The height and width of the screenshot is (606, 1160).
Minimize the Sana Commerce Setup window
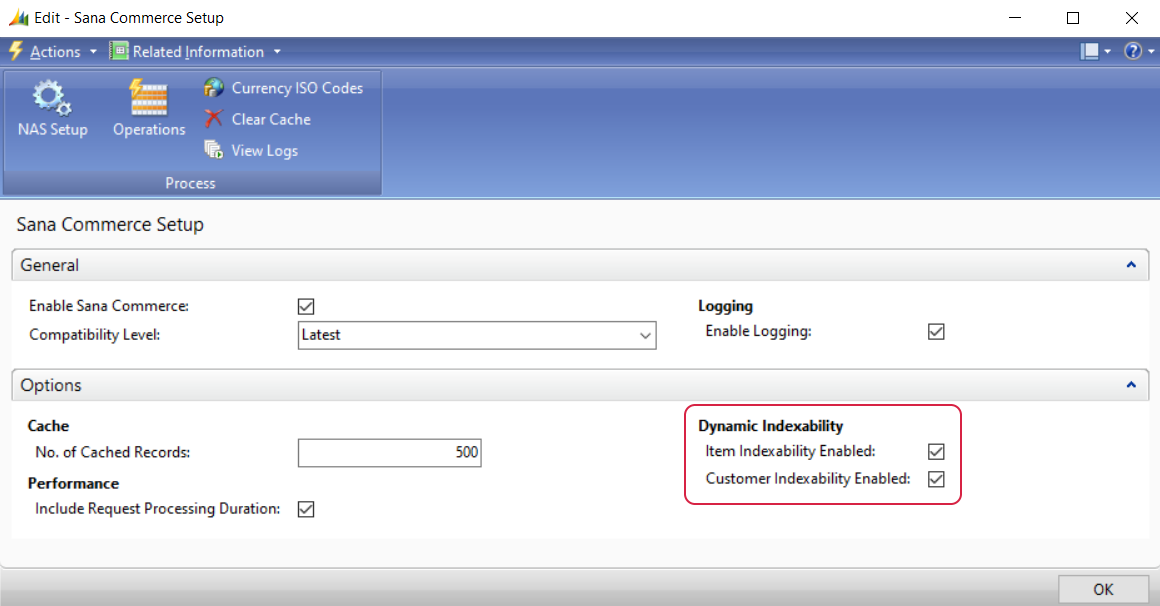tap(1015, 18)
